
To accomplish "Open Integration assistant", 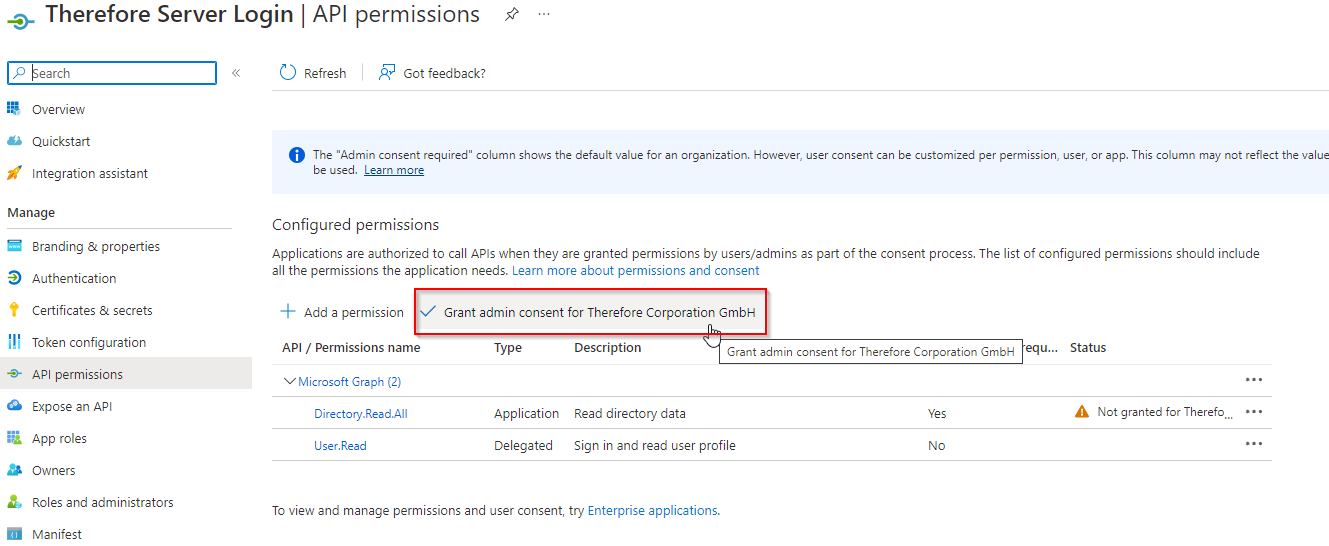I will (90, 173).
